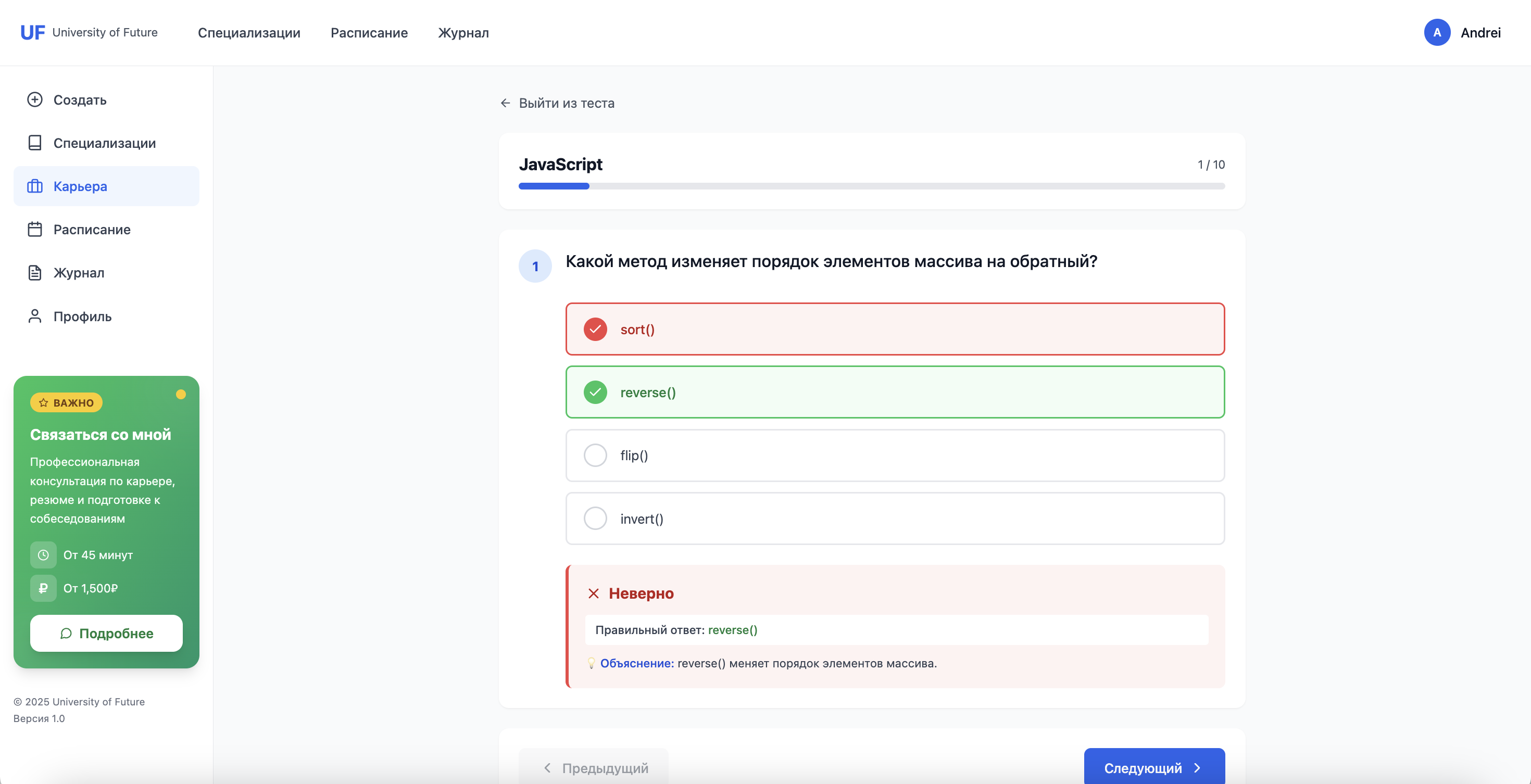
Task: Click the plus icon beside Создать
Action: [35, 99]
